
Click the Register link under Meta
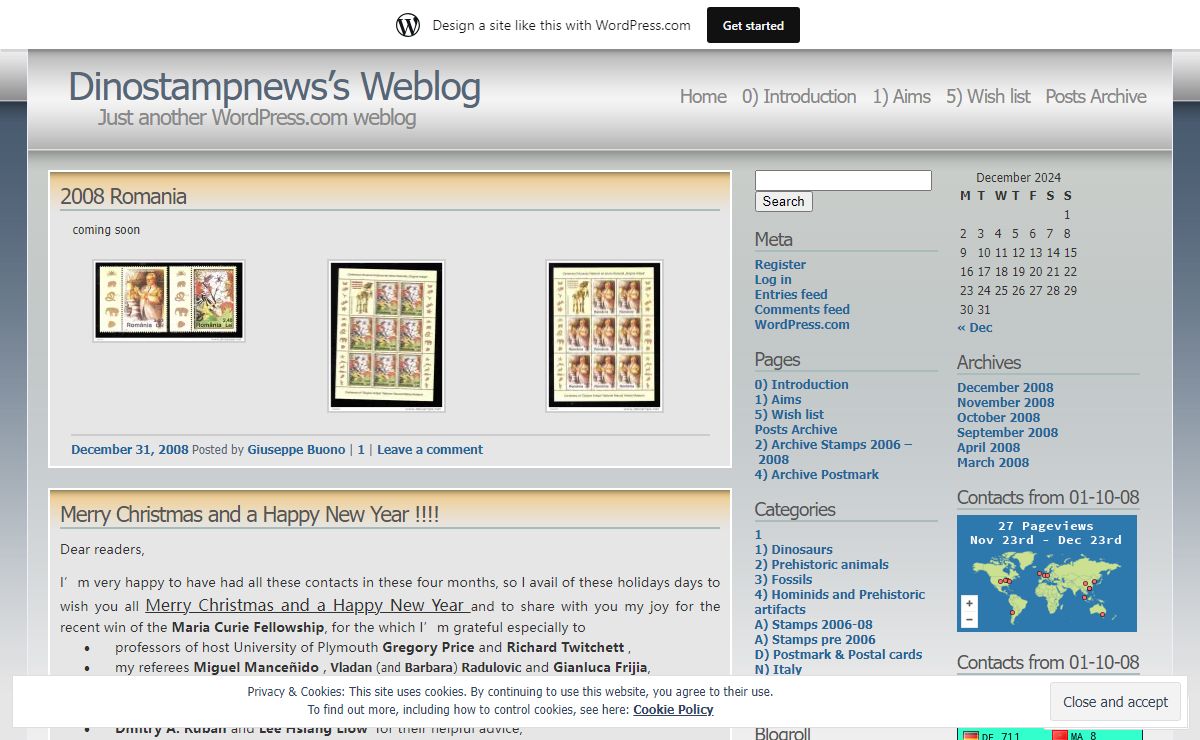click(x=780, y=265)
